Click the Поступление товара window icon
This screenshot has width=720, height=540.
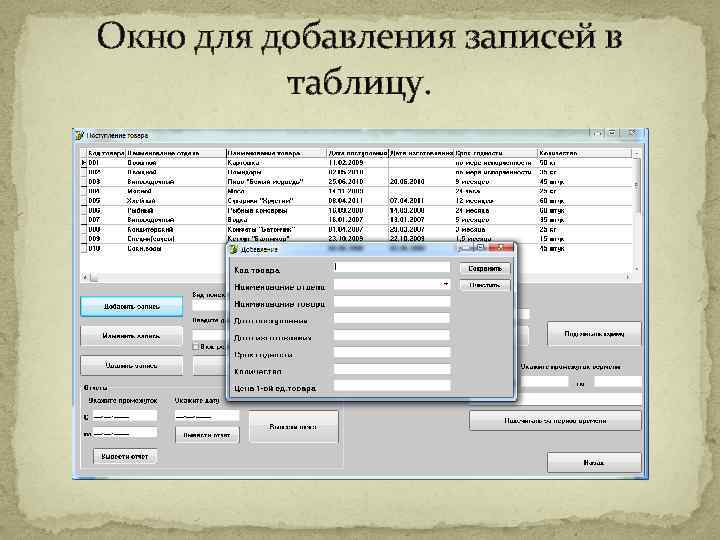(x=79, y=135)
